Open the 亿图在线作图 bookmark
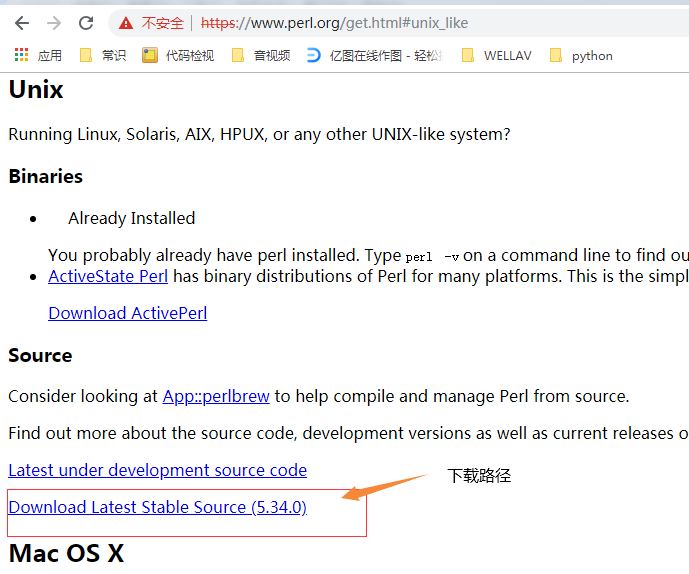 (375, 55)
